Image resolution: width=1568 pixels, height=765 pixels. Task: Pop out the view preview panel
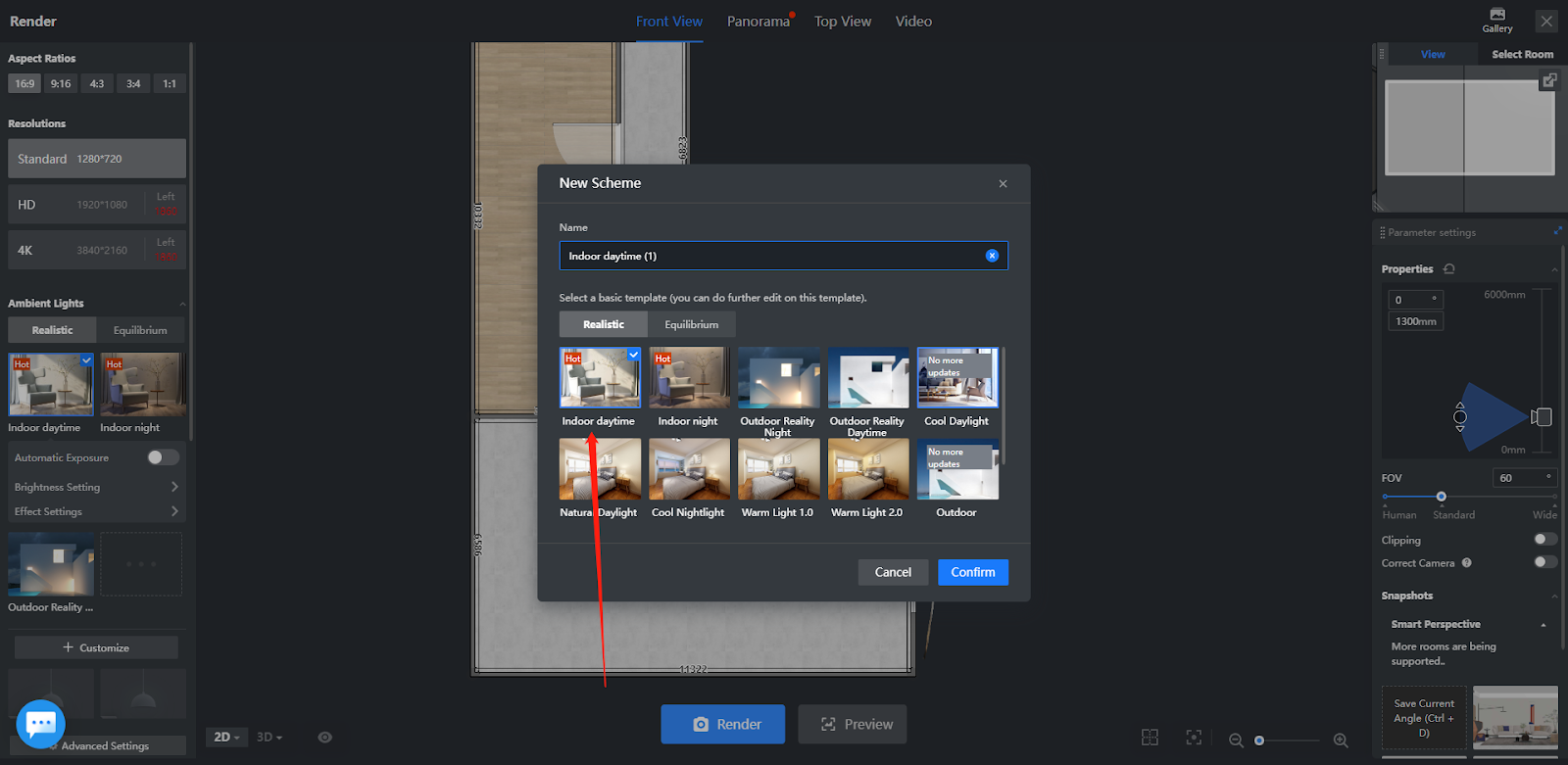click(1548, 80)
